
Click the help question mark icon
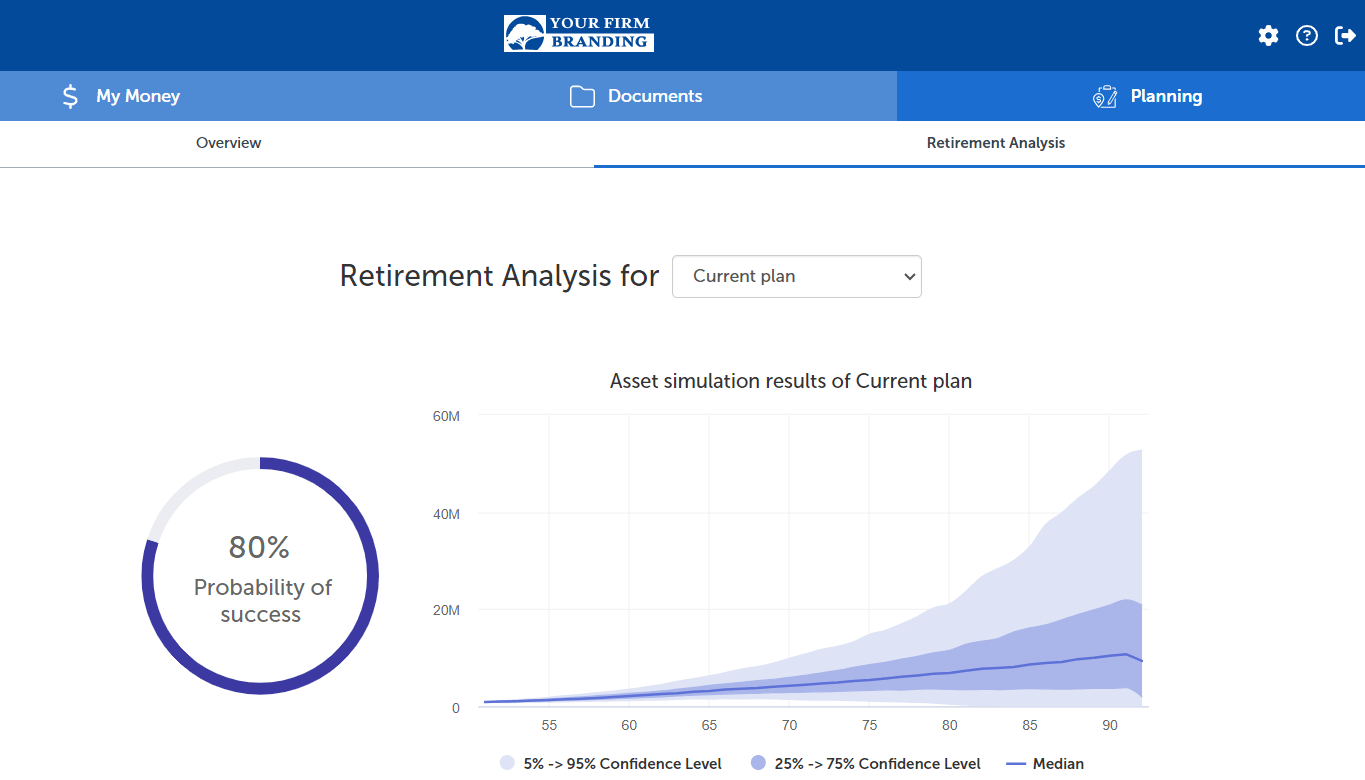pos(1307,36)
